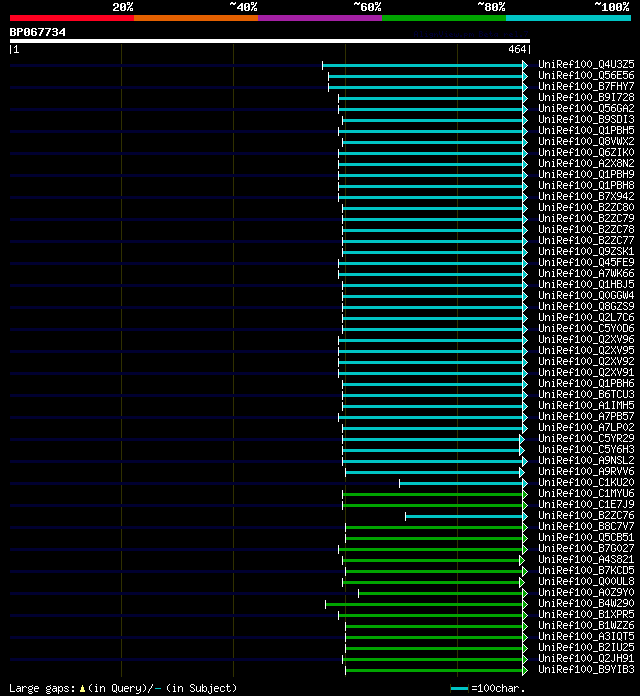The height and width of the screenshot is (696, 640).
Task: Select the UniRef100_C1E7J9 label
Action: (x=586, y=504)
